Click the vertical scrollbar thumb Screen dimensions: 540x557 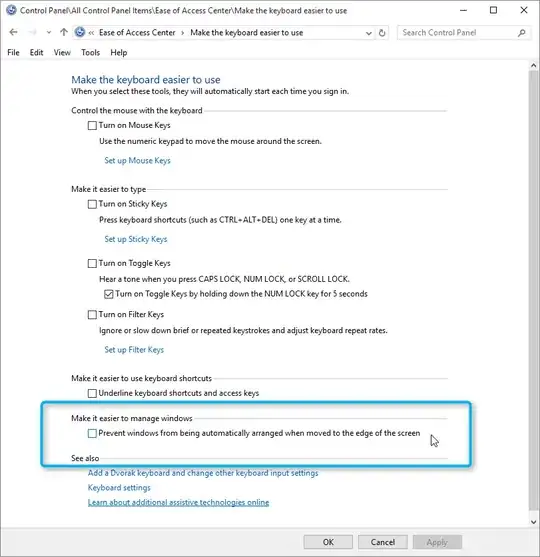click(x=533, y=290)
